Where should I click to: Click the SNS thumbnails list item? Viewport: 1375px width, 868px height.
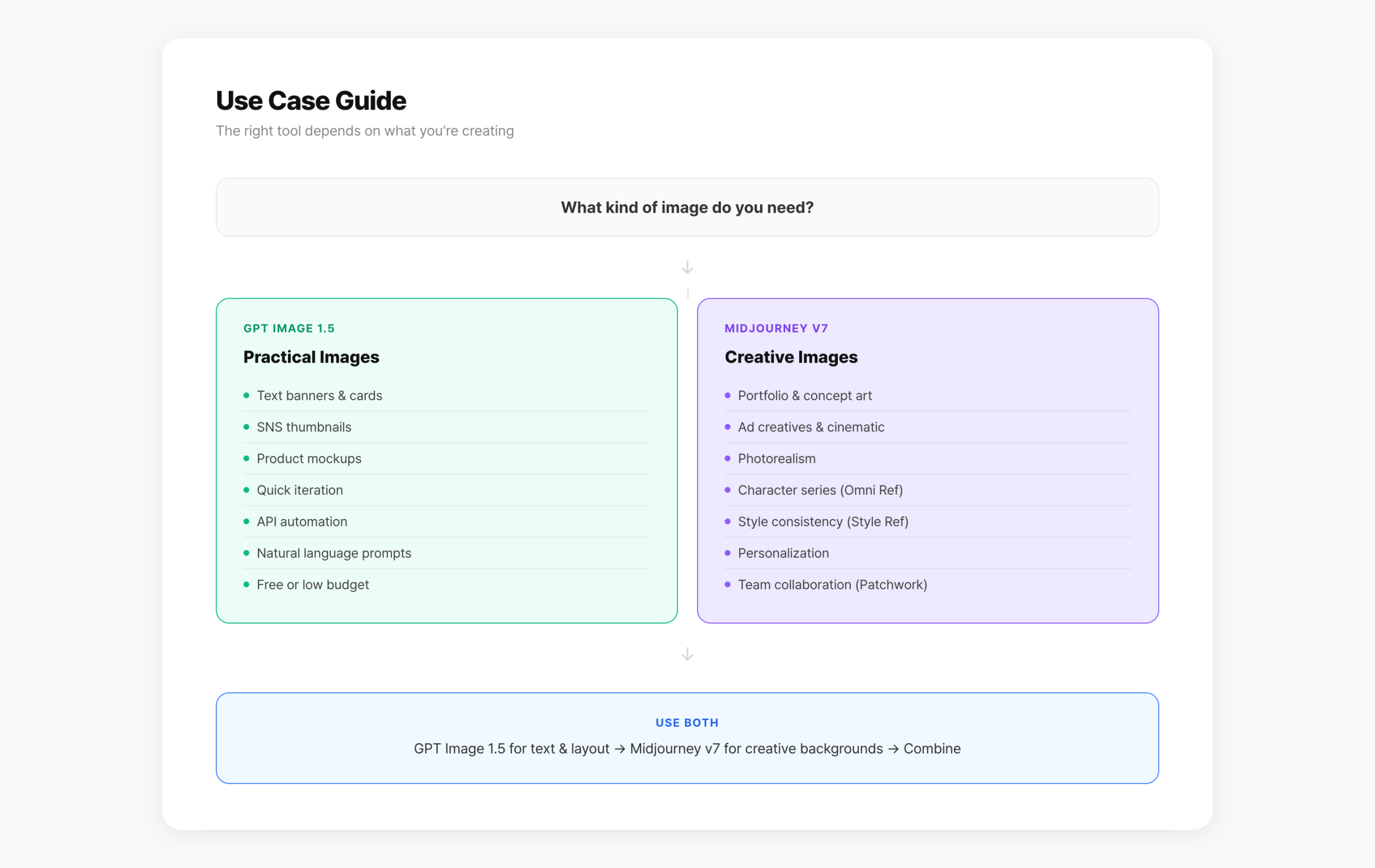(x=304, y=426)
